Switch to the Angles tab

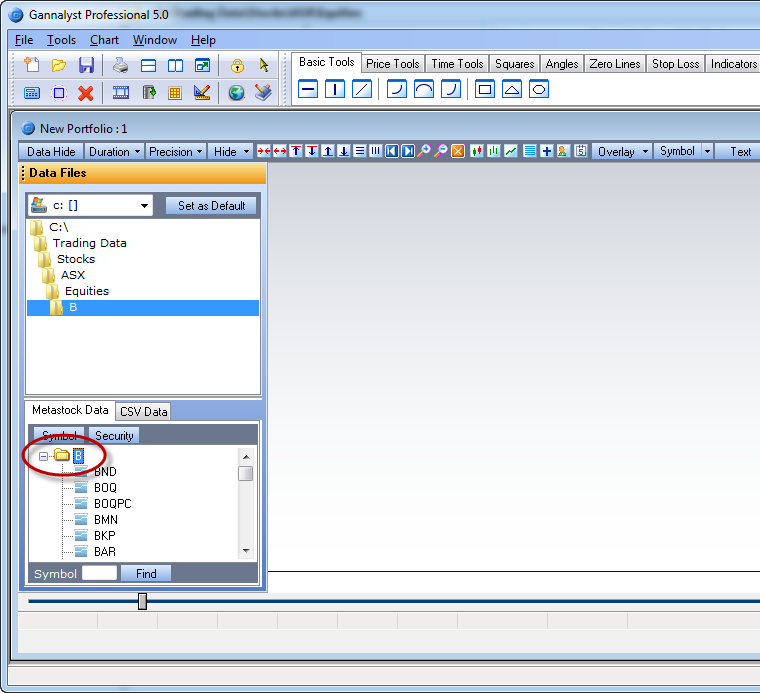pos(562,63)
